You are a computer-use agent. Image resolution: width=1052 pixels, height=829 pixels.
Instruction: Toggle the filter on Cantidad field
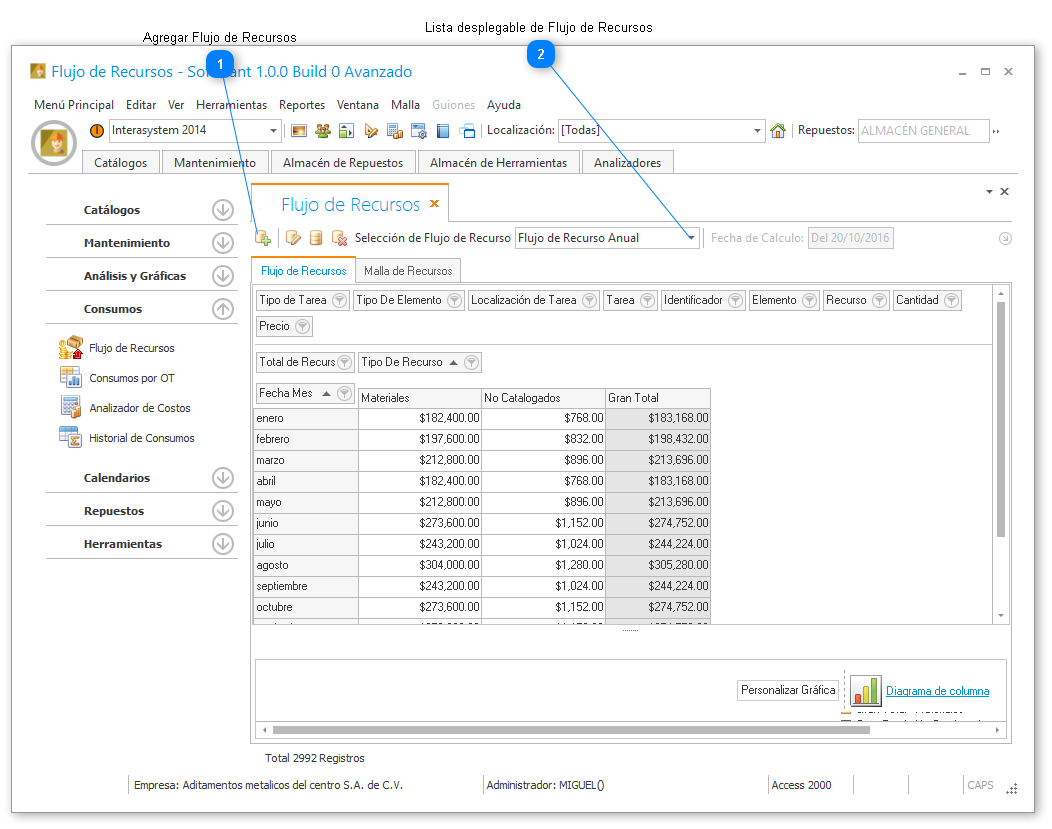point(951,300)
